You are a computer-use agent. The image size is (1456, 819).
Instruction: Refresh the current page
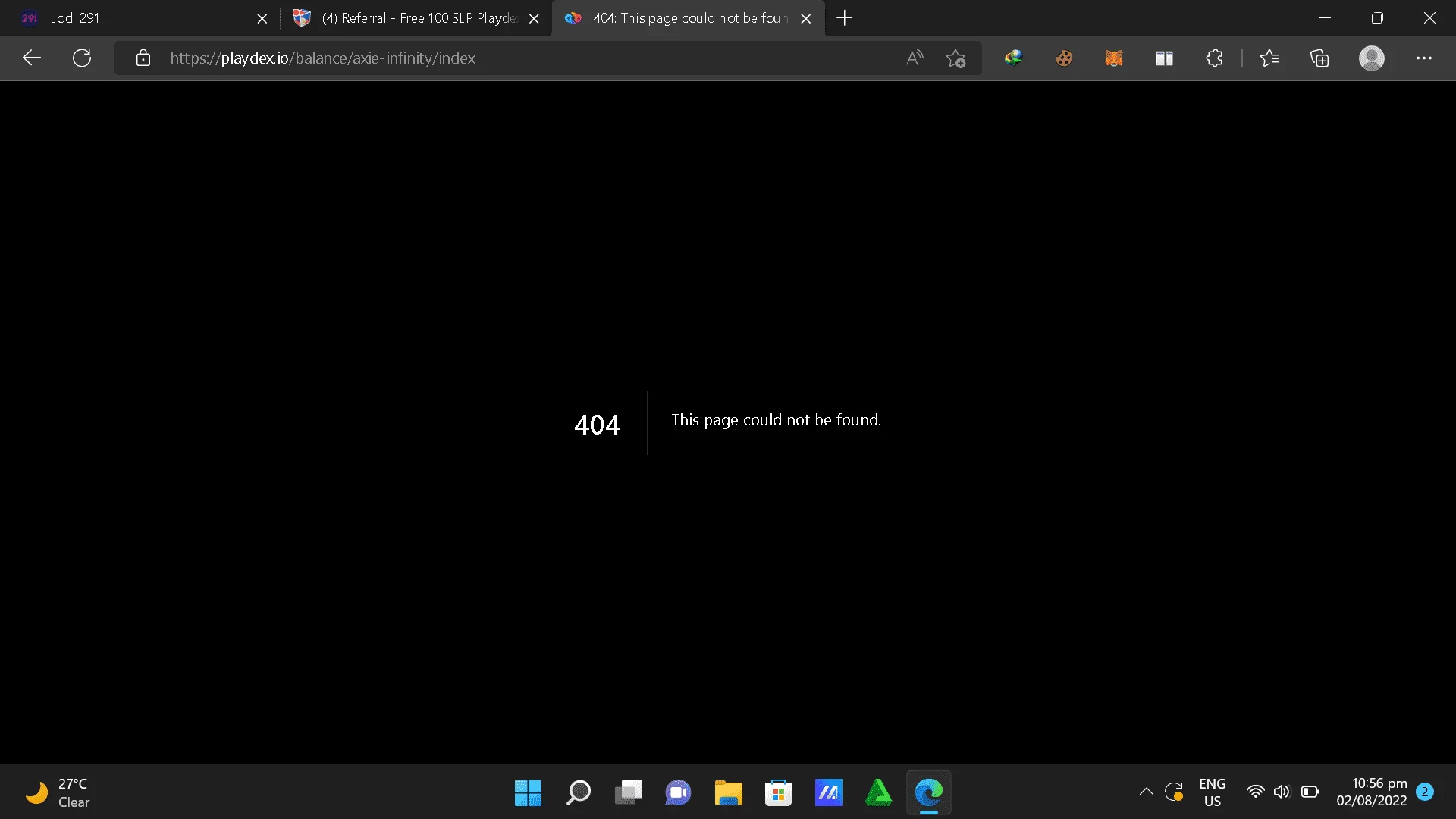pyautogui.click(x=82, y=58)
